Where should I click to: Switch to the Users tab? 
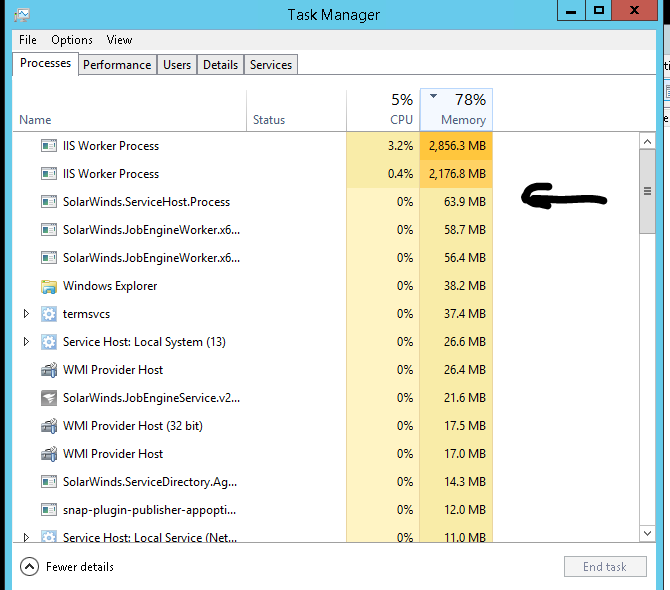177,65
